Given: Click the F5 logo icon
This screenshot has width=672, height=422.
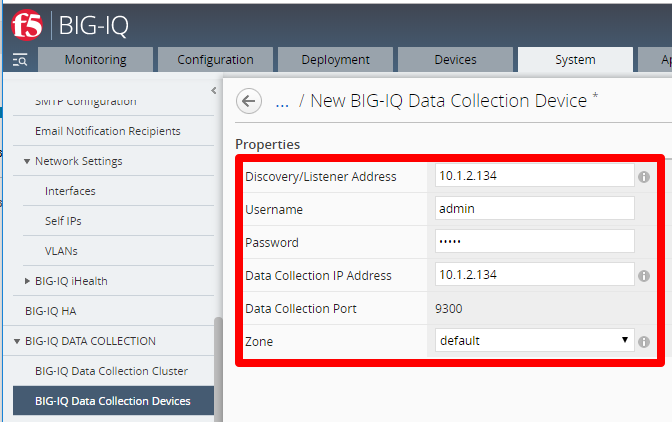Looking at the screenshot, I should point(27,25).
